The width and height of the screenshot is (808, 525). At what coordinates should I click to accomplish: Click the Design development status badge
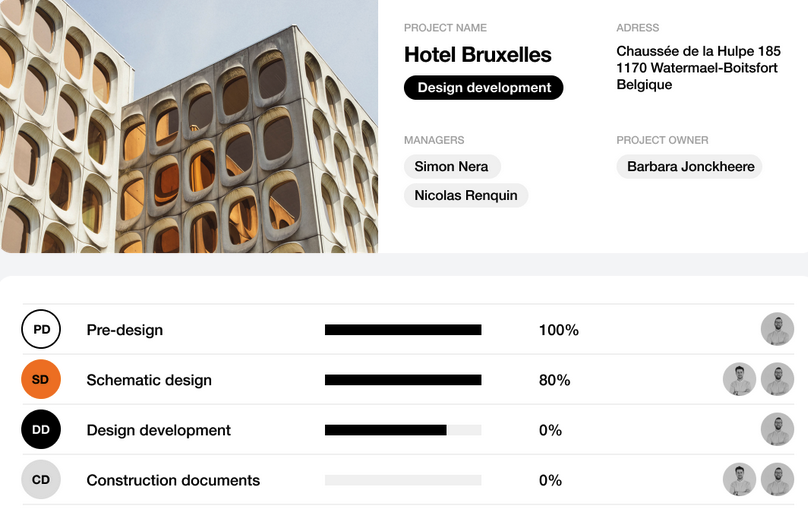click(484, 88)
